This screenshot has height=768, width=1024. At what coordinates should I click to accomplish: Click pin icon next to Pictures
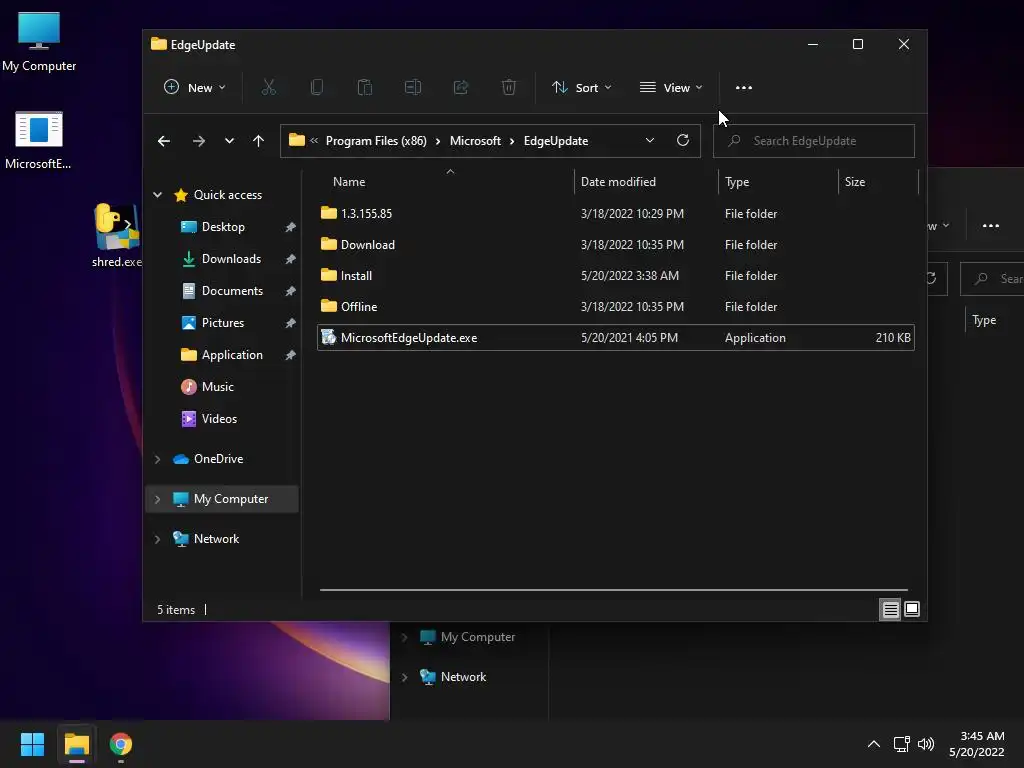tap(291, 323)
